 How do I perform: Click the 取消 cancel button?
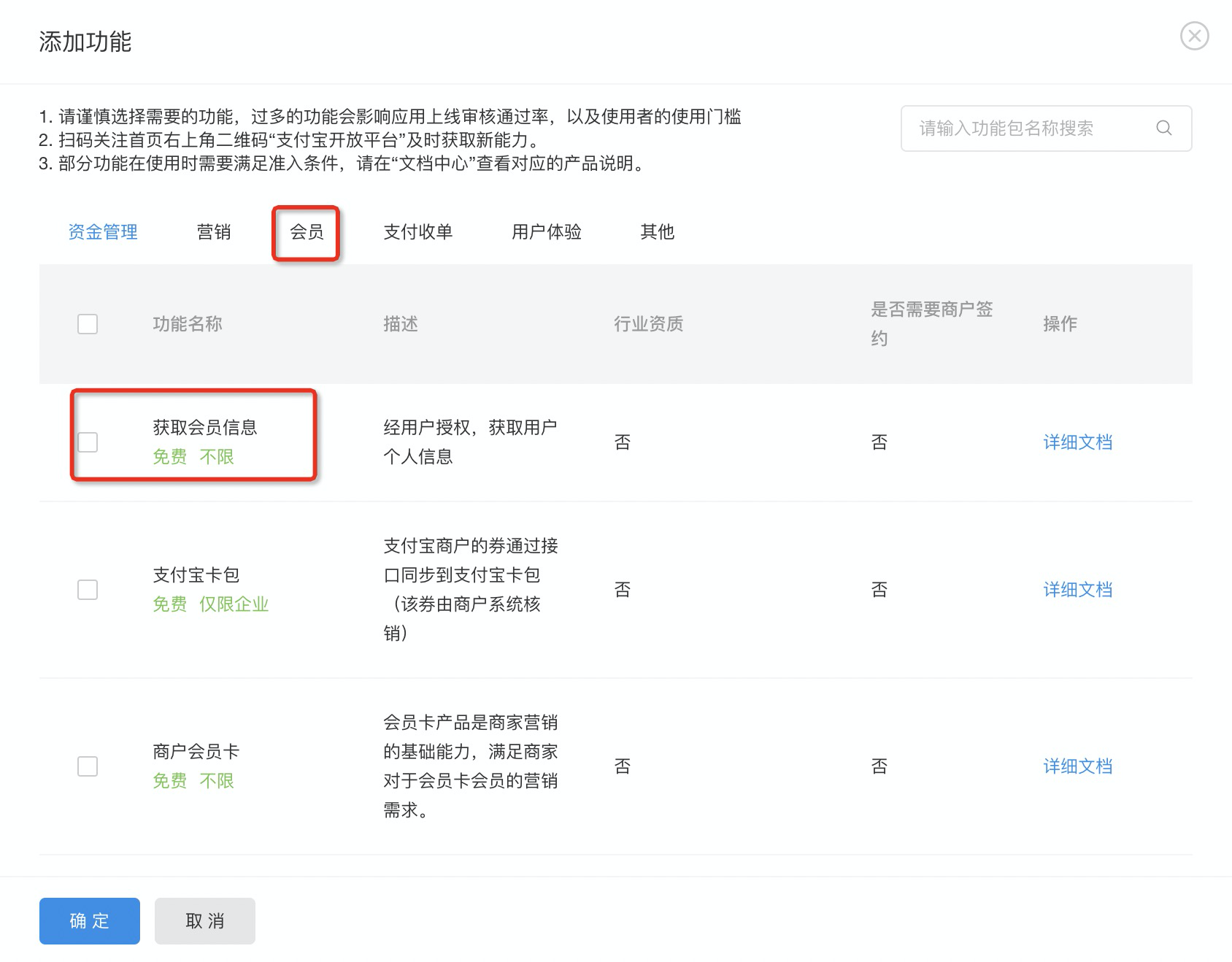point(204,920)
